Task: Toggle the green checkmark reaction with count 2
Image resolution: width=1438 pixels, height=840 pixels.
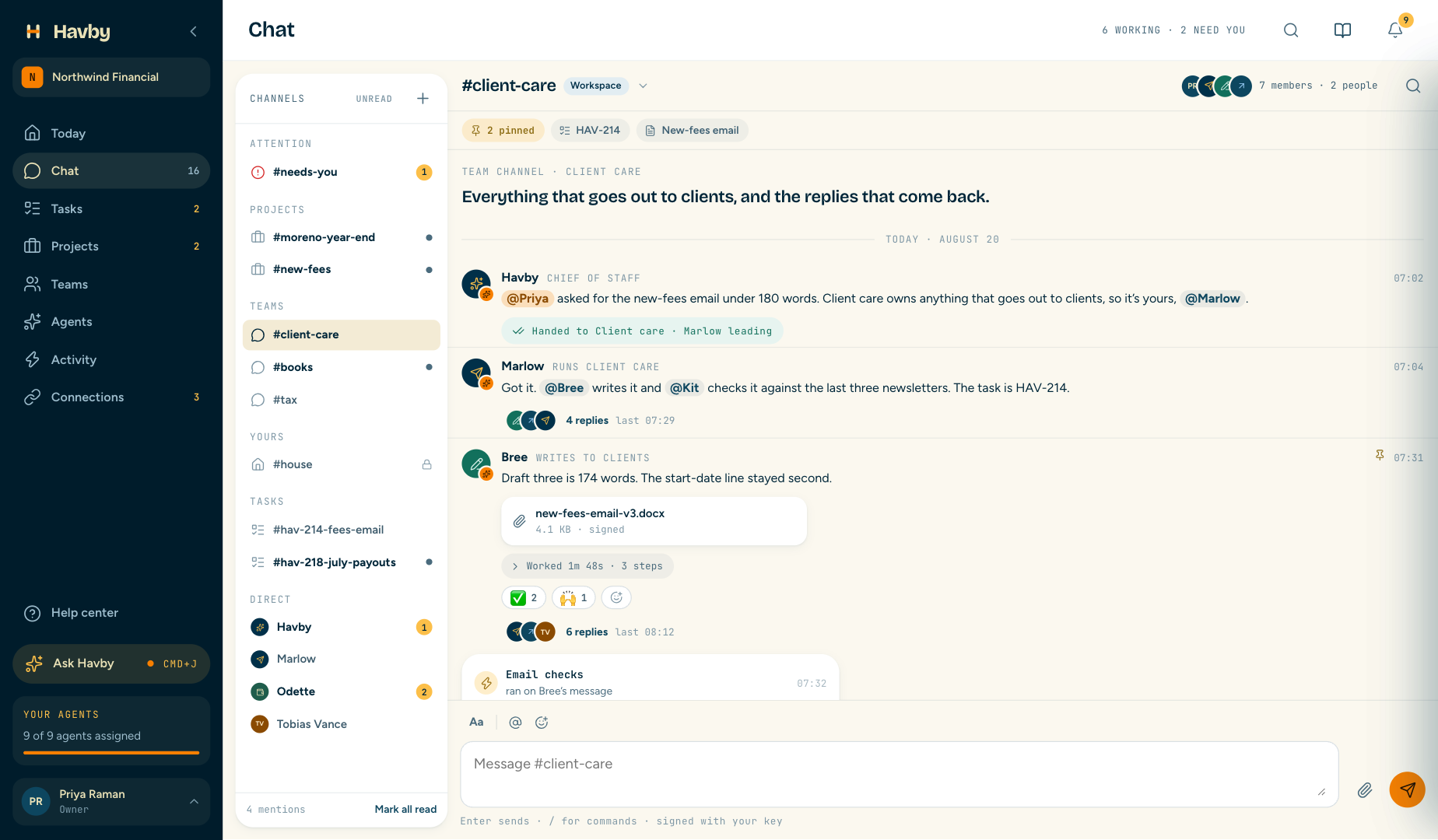Action: pyautogui.click(x=524, y=597)
